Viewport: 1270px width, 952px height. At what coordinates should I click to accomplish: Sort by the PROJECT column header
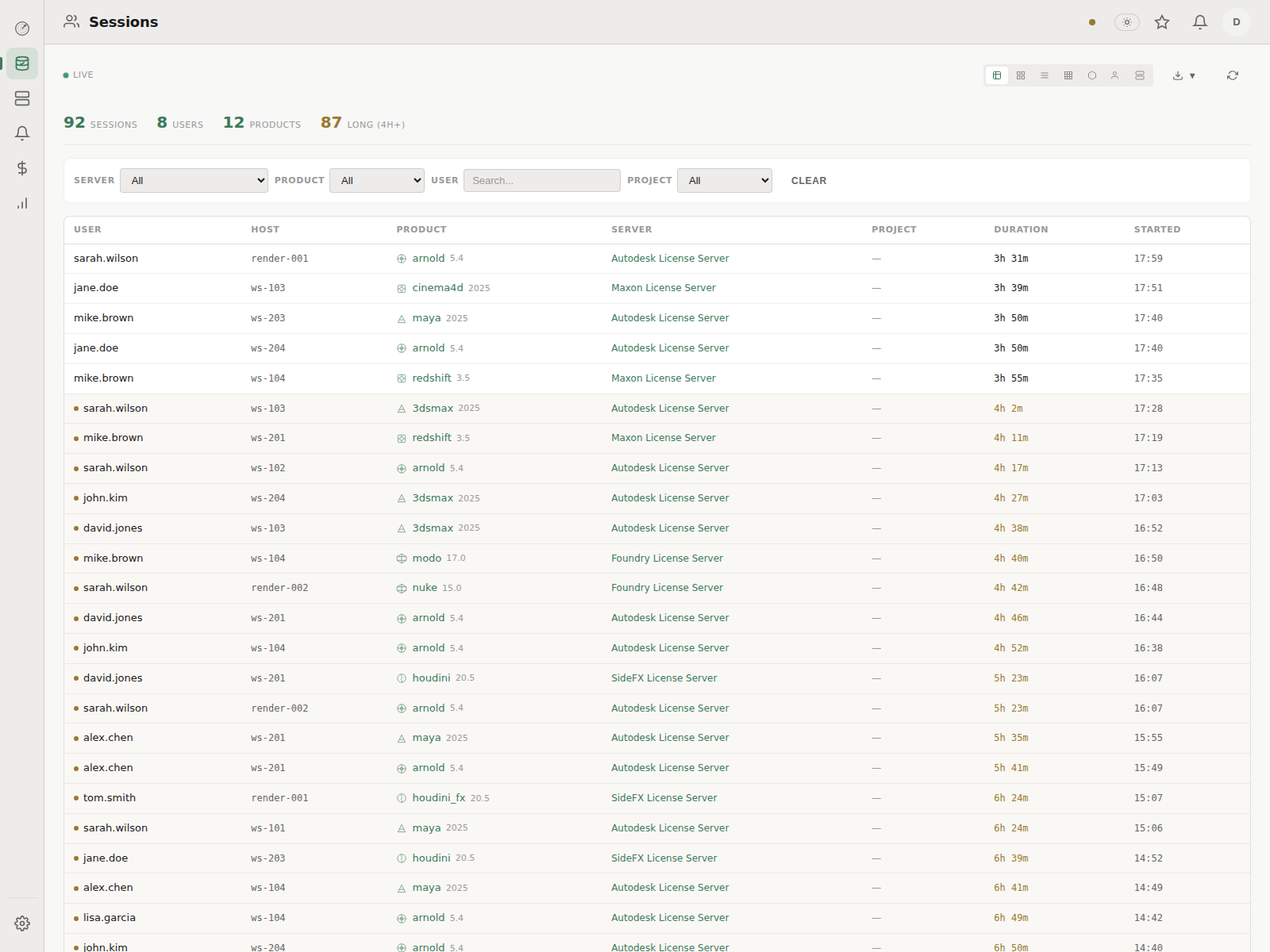[894, 229]
